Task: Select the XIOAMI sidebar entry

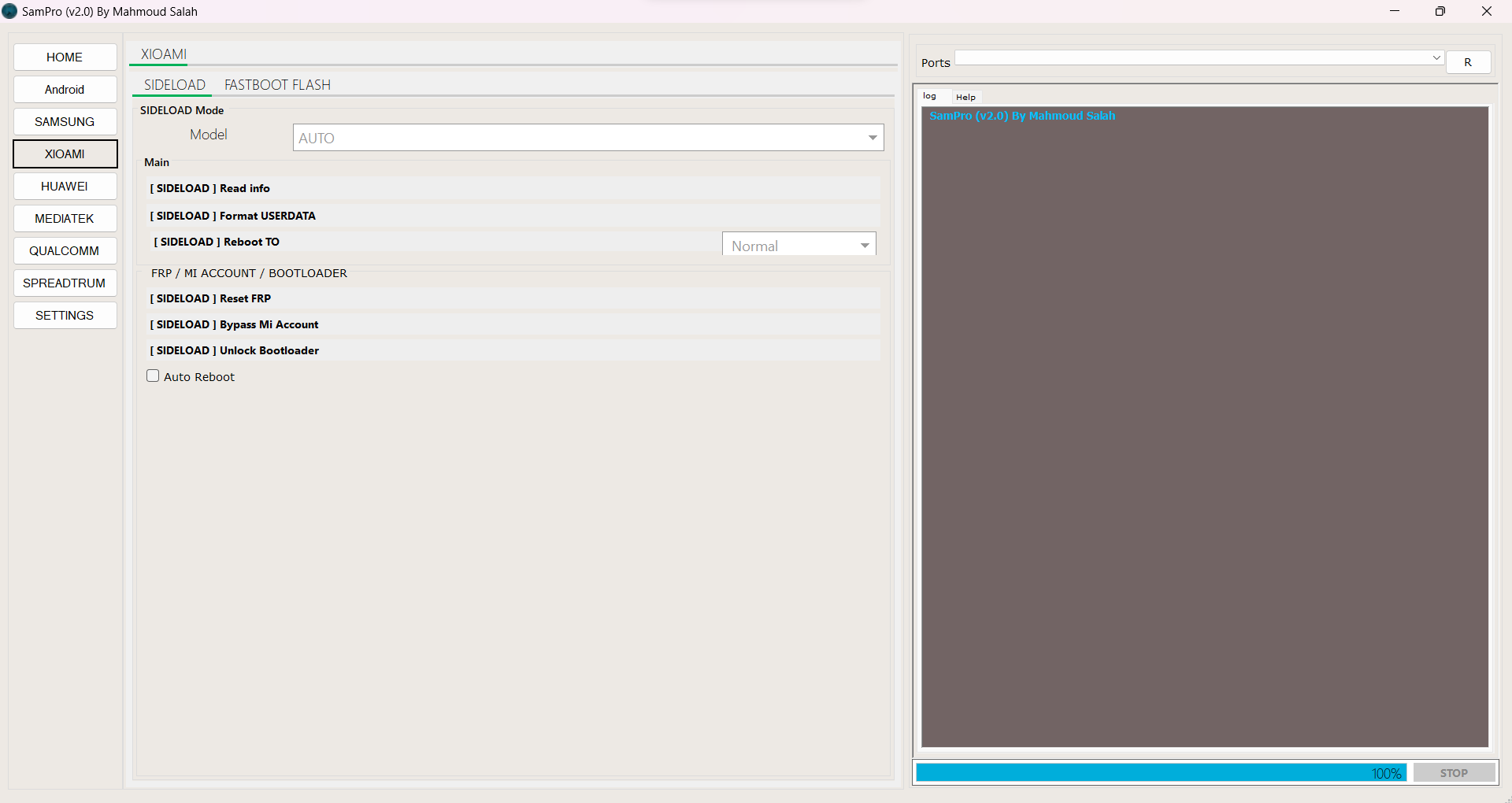Action: [x=65, y=154]
